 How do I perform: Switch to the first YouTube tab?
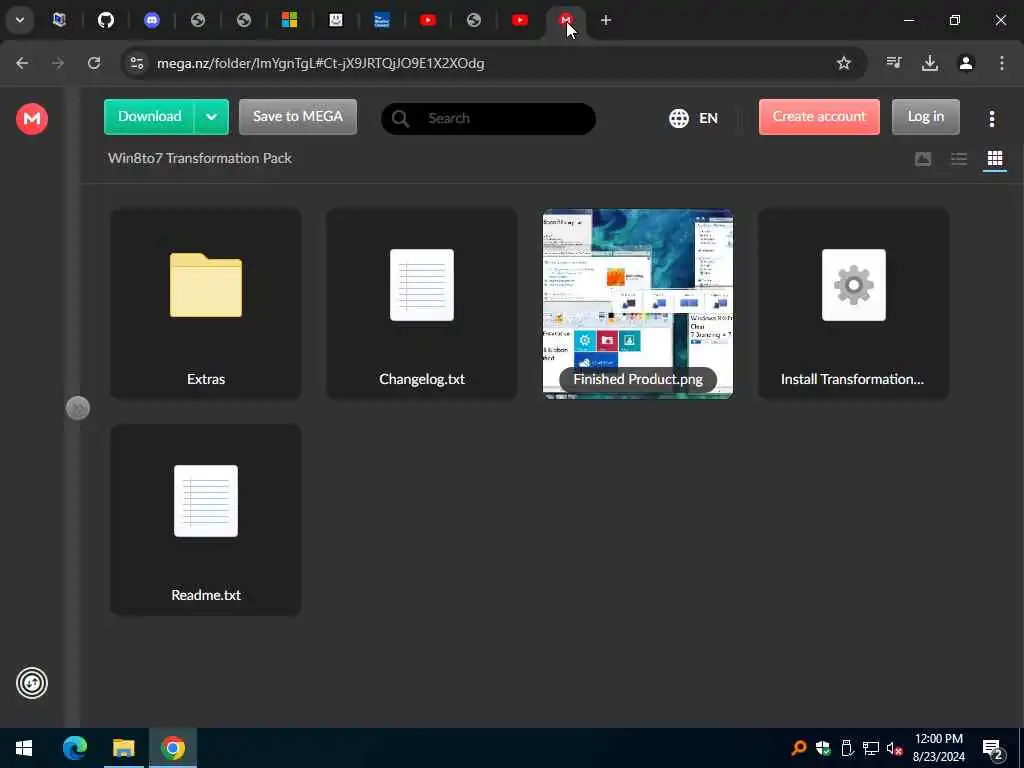pyautogui.click(x=428, y=20)
